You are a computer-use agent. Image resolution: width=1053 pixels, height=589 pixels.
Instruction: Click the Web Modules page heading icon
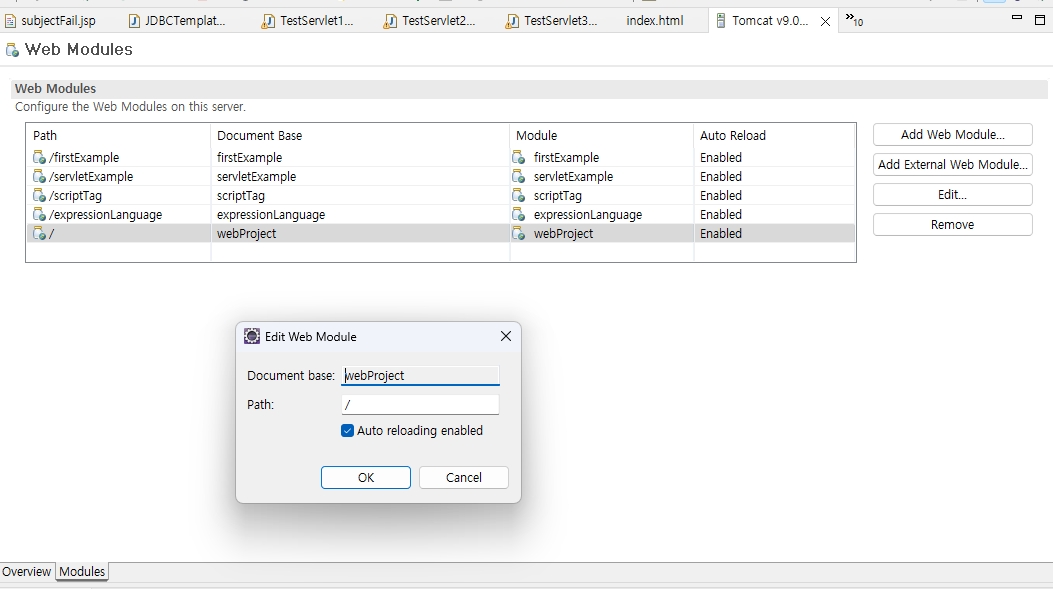tap(12, 50)
